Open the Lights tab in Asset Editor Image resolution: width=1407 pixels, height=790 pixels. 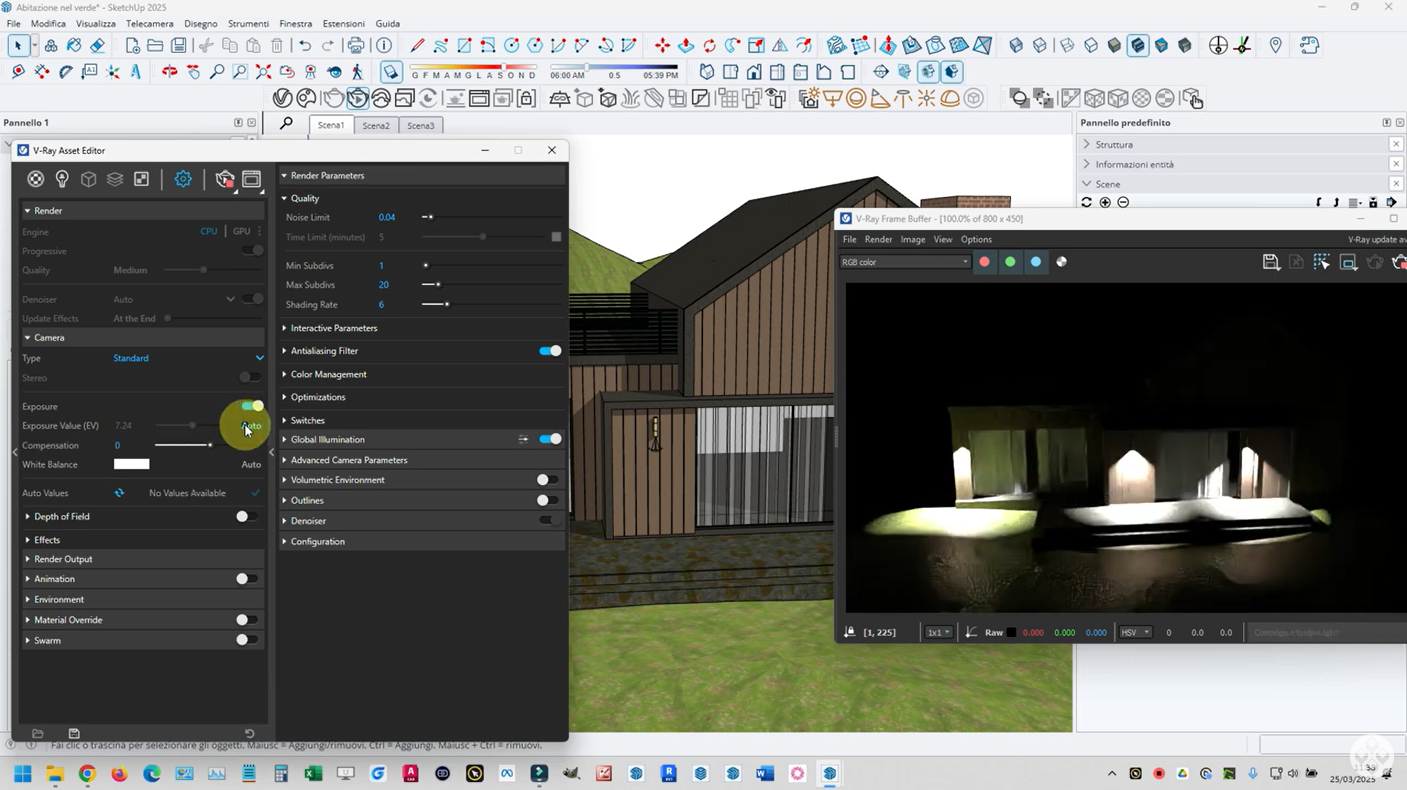coord(62,179)
